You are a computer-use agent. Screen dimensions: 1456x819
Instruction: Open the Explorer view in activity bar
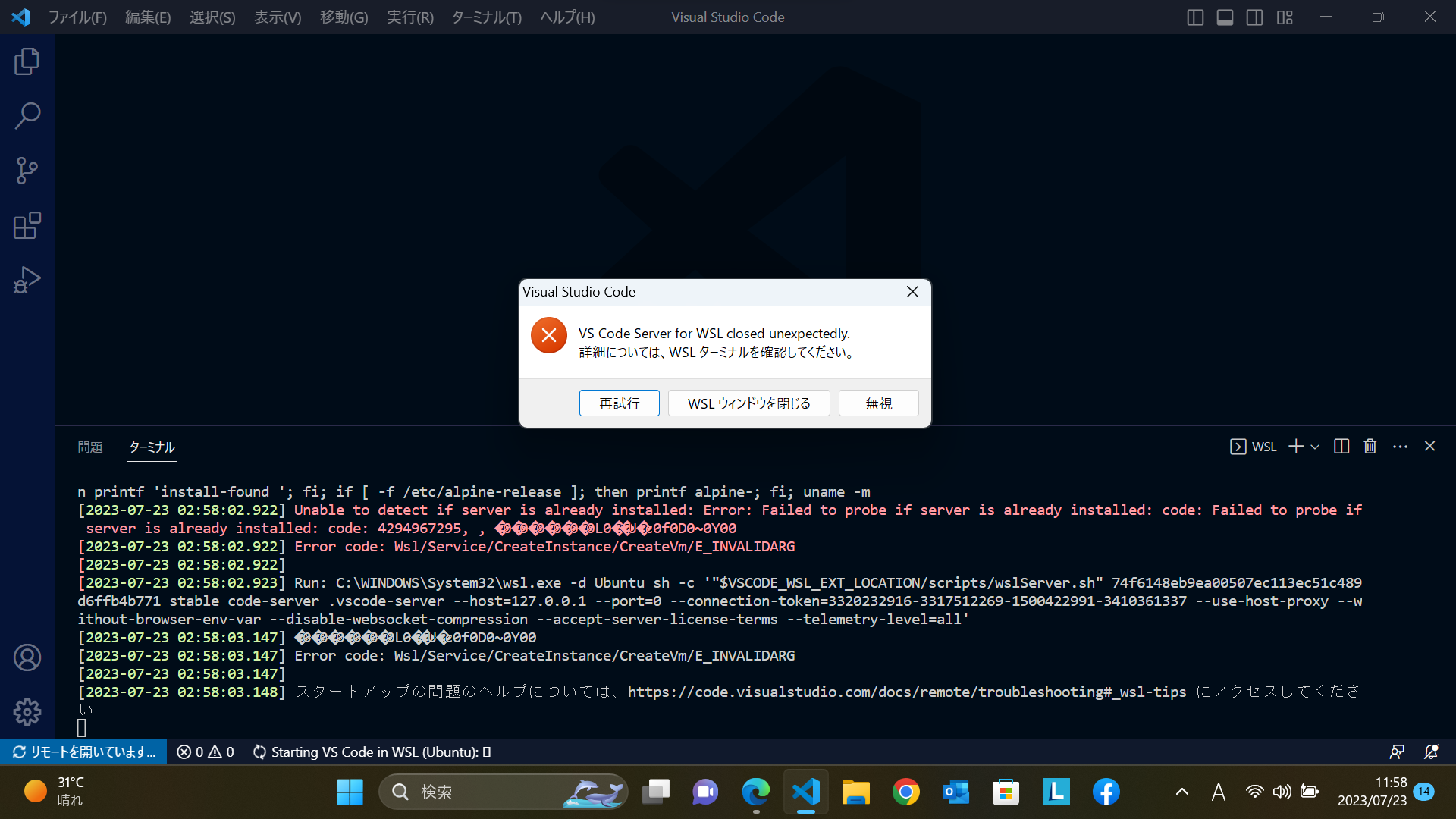[27, 61]
